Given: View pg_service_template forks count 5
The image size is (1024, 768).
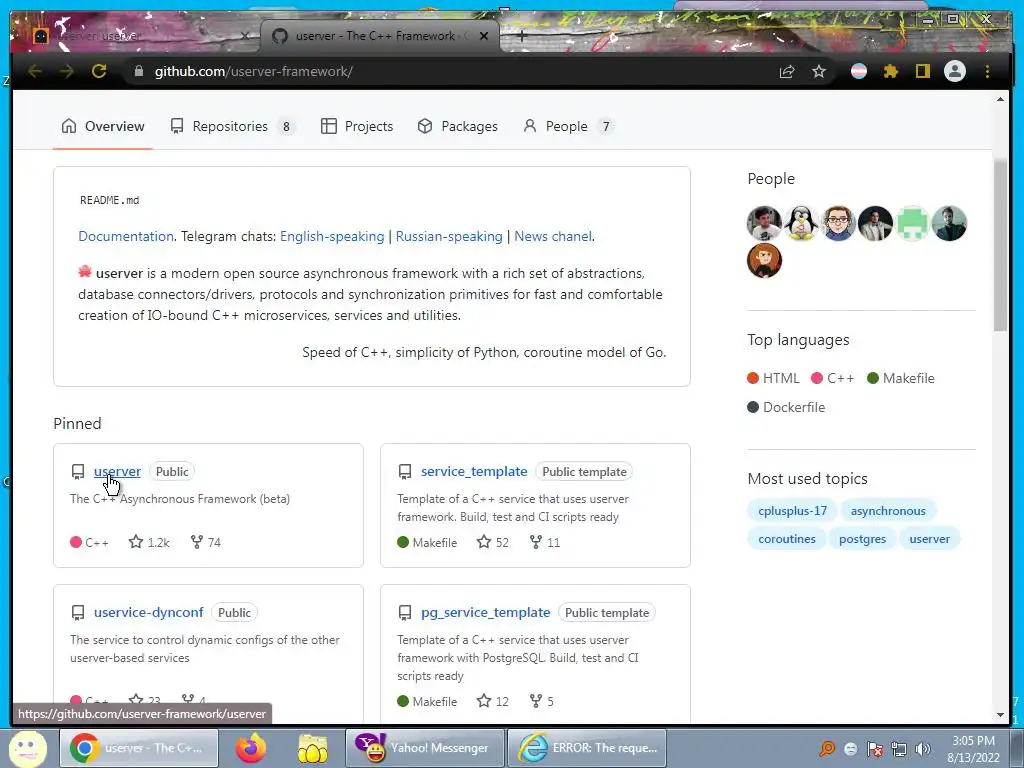Looking at the screenshot, I should point(542,701).
